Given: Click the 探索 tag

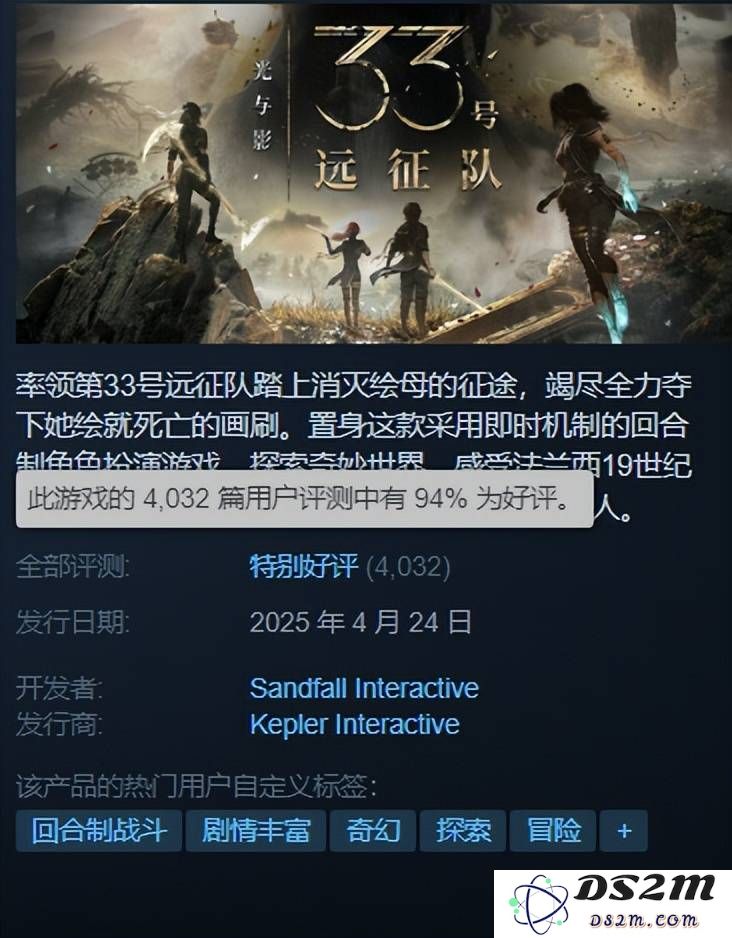Looking at the screenshot, I should point(463,830).
